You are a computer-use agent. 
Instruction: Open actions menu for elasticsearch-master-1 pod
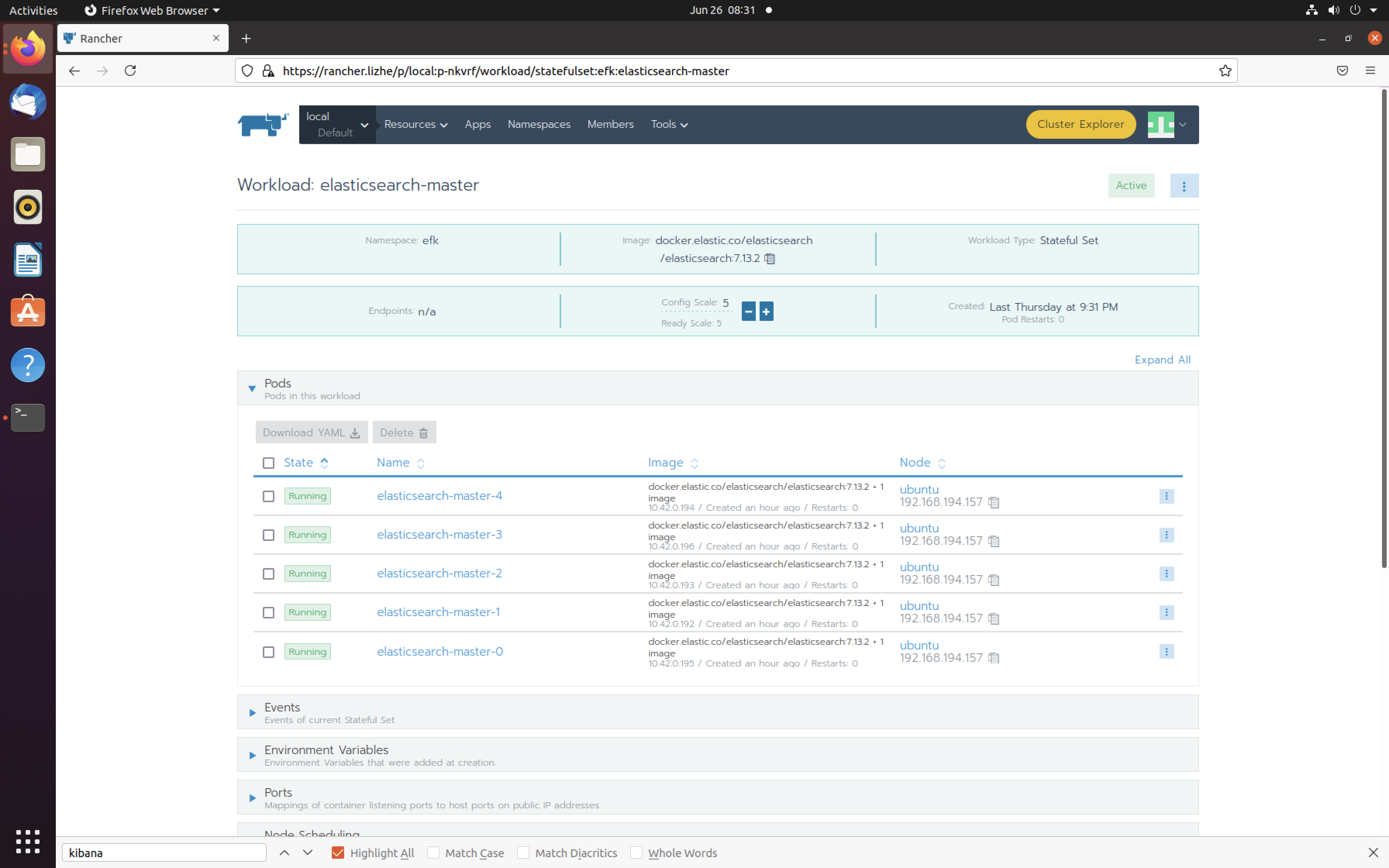click(x=1166, y=613)
